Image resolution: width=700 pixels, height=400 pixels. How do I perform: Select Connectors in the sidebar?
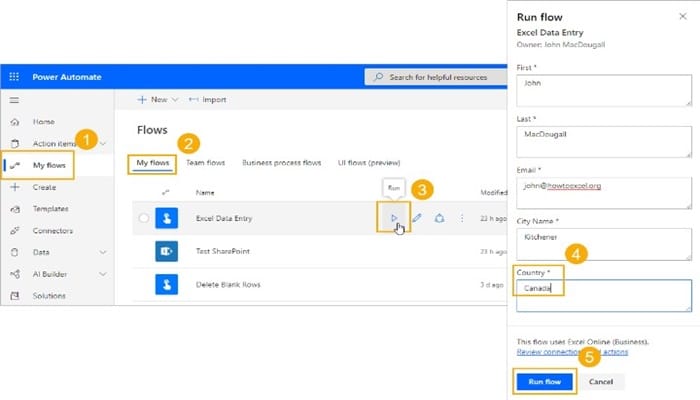coord(53,231)
